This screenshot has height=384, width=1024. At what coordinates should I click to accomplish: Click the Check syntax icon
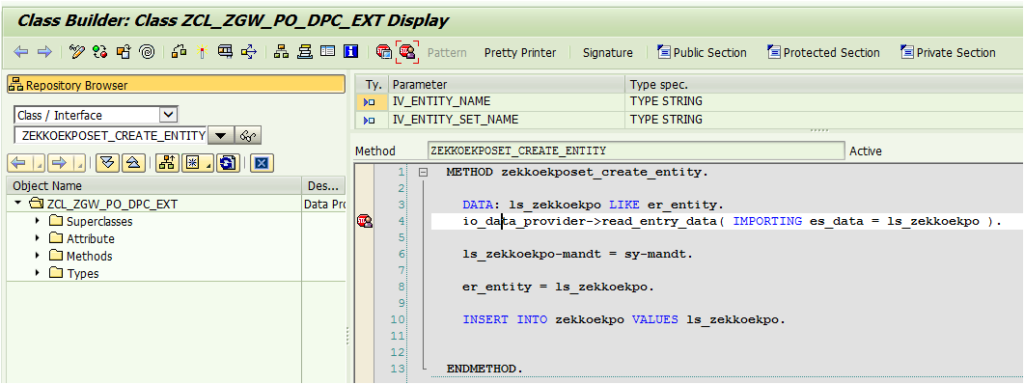[179, 53]
